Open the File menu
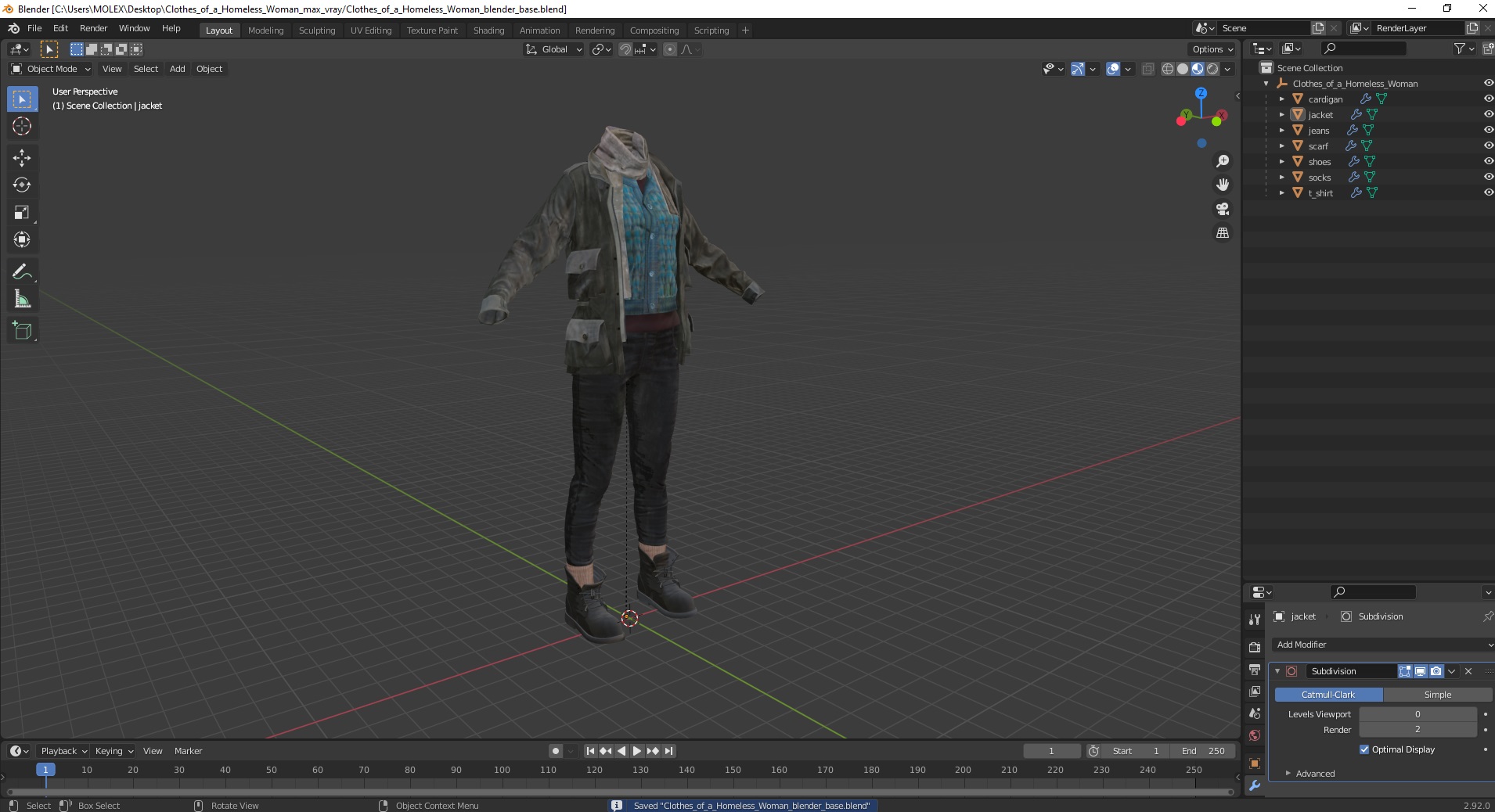Viewport: 1495px width, 812px height. [x=34, y=28]
